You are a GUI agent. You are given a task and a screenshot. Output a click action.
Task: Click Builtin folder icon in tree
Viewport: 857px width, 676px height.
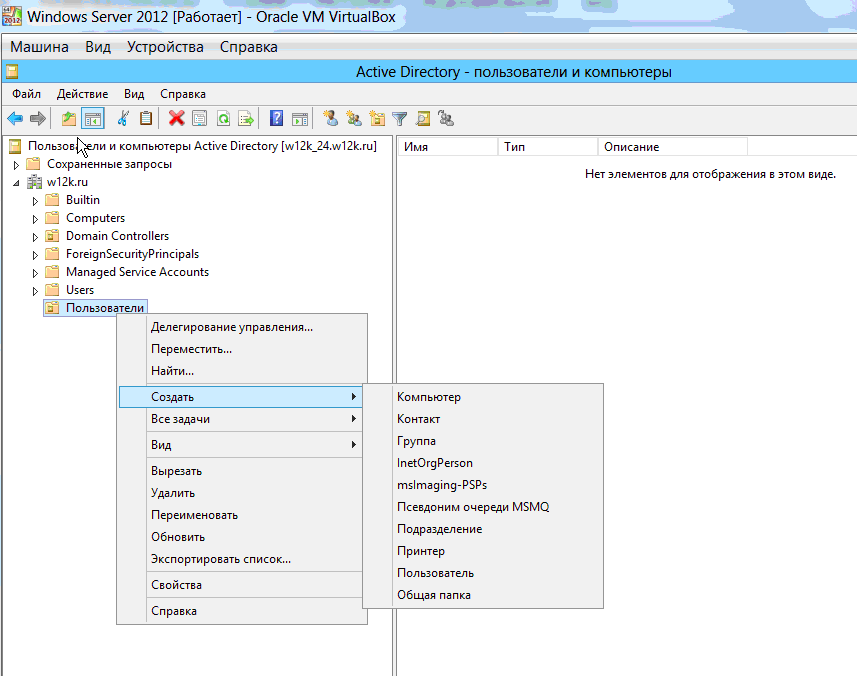click(x=52, y=199)
